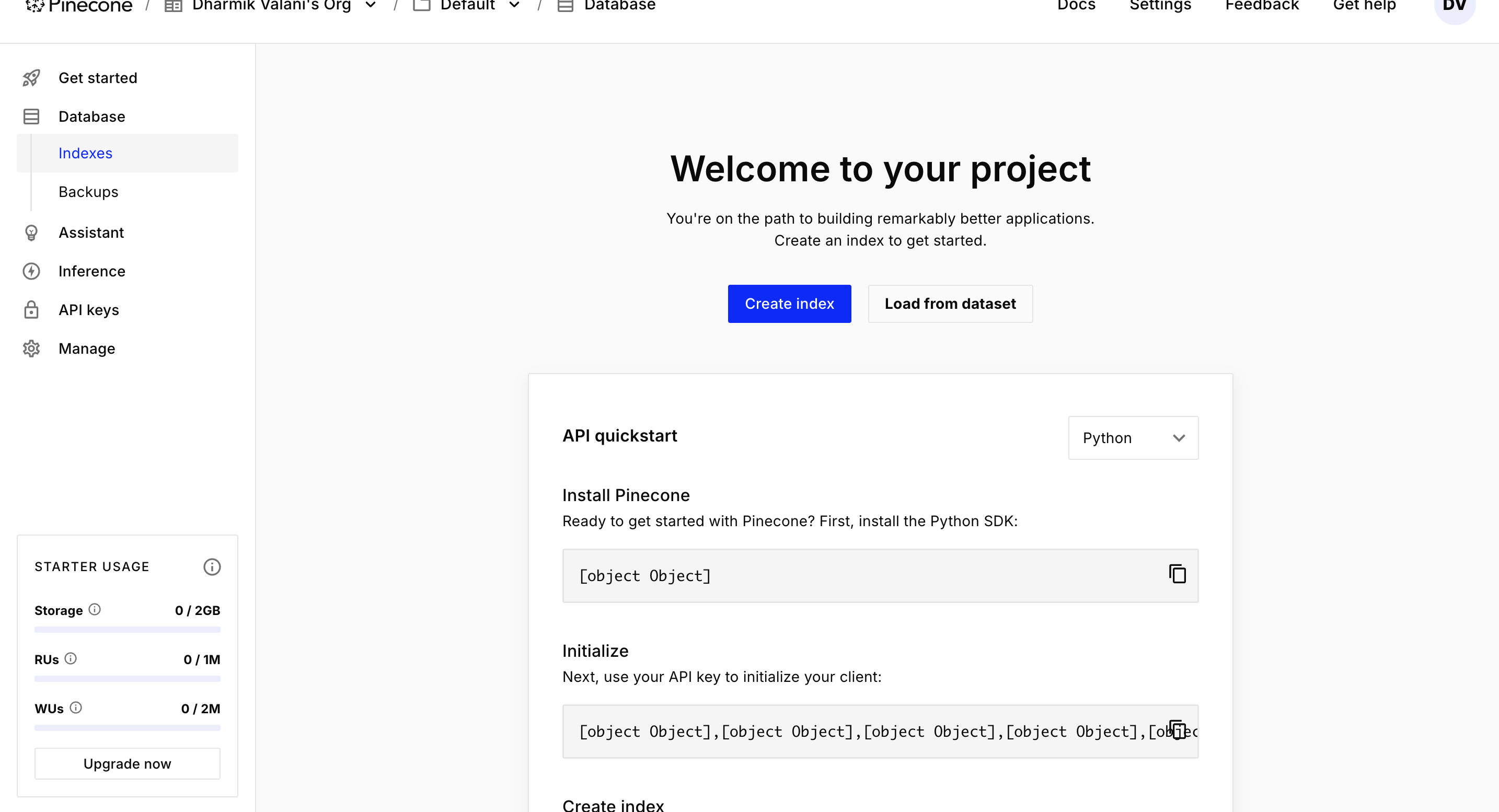Copy the Install Pinecone code snippet
The height and width of the screenshot is (812, 1499).
click(x=1177, y=574)
